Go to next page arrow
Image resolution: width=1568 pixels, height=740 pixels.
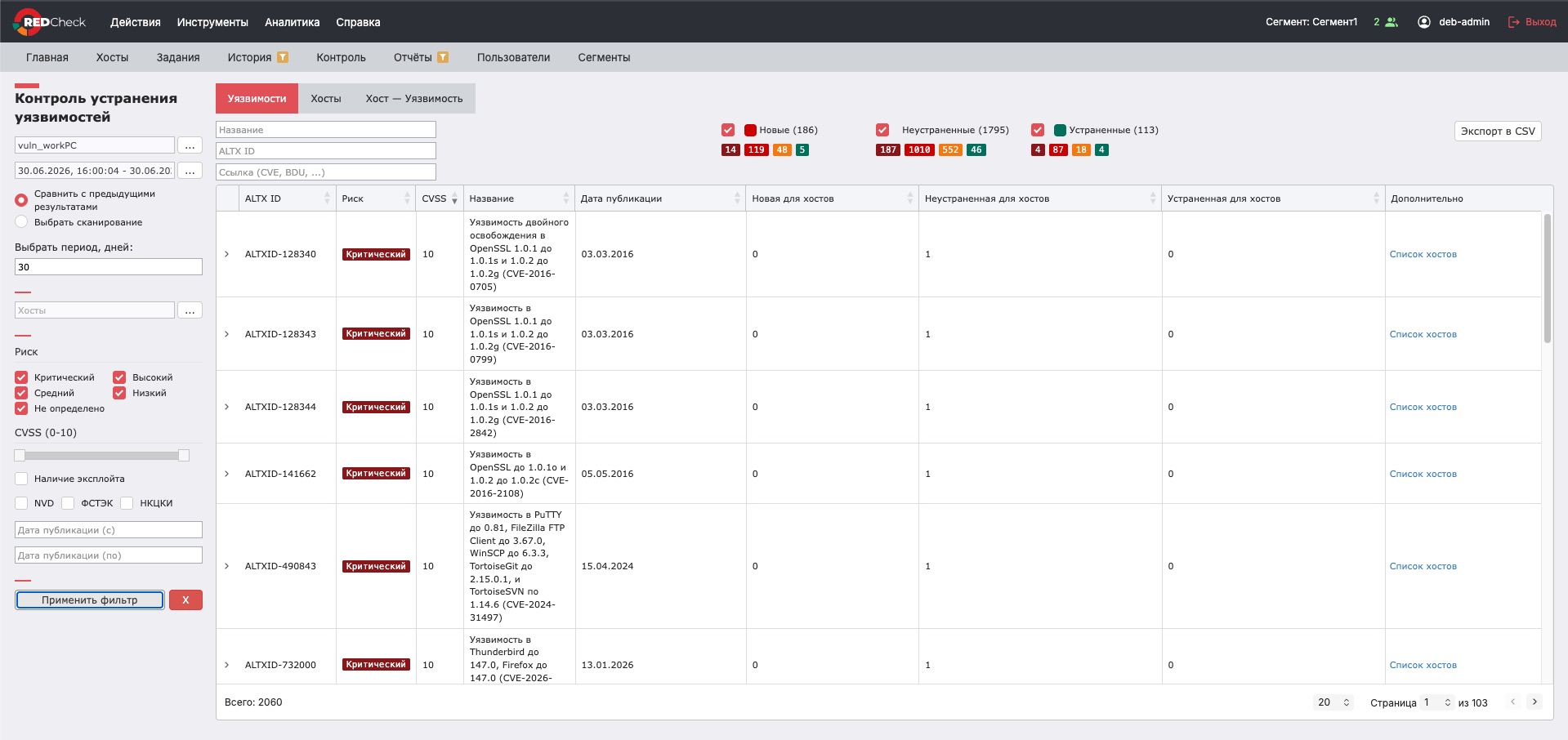tap(1534, 702)
